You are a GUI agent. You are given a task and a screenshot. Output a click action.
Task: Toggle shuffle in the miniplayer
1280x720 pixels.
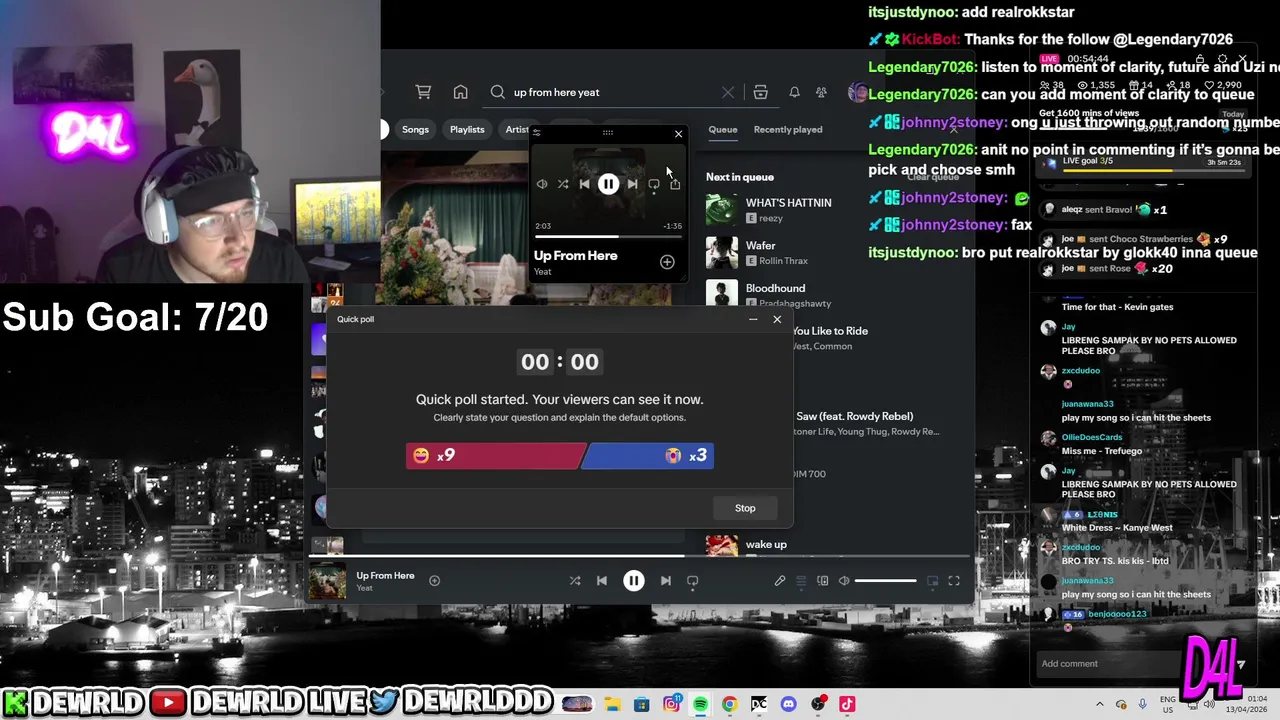point(563,184)
